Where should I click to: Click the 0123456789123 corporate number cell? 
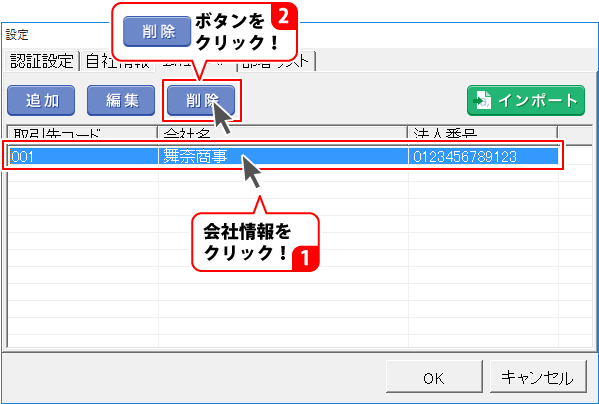[483, 156]
